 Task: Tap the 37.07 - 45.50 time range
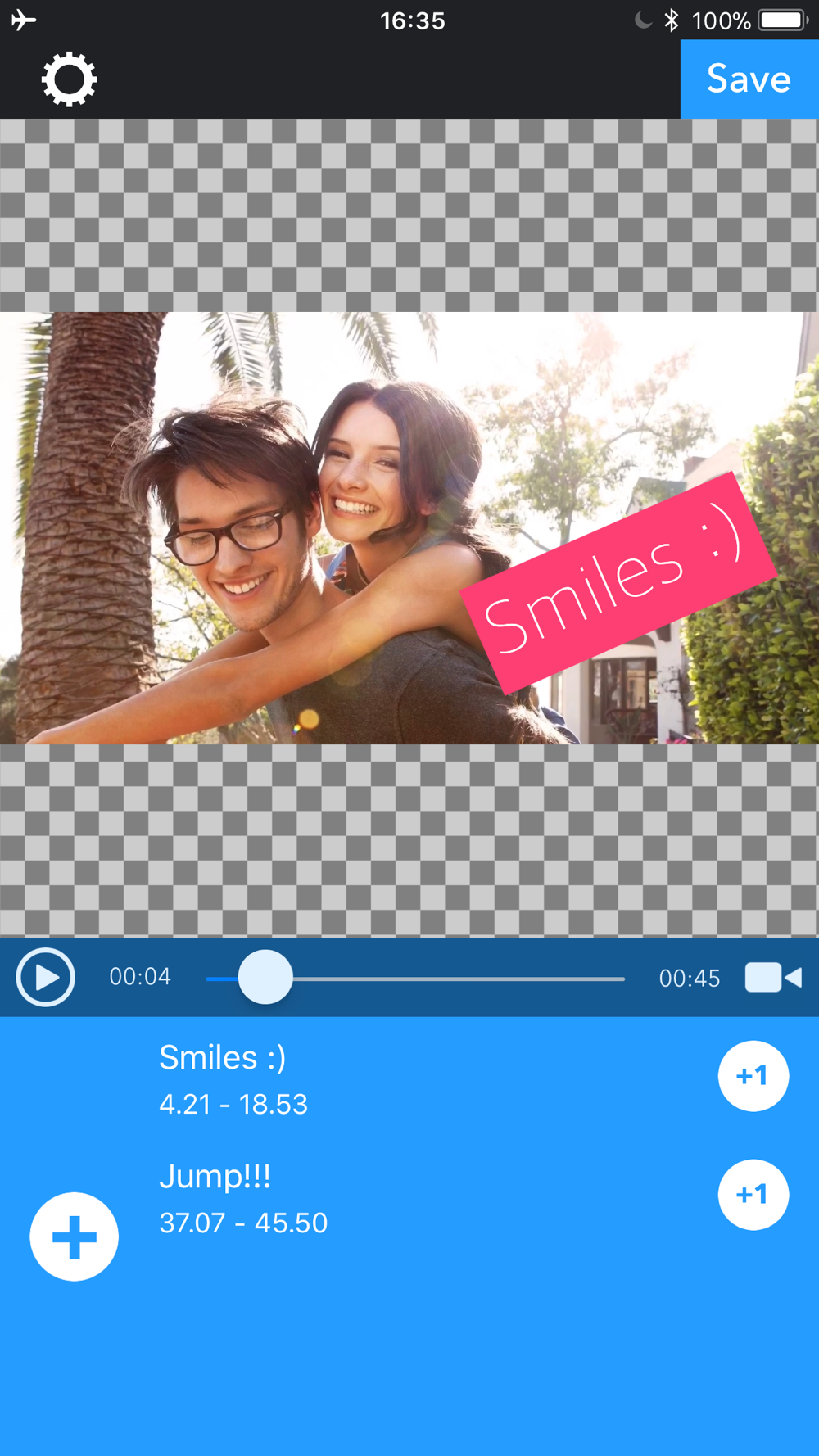click(x=243, y=1223)
